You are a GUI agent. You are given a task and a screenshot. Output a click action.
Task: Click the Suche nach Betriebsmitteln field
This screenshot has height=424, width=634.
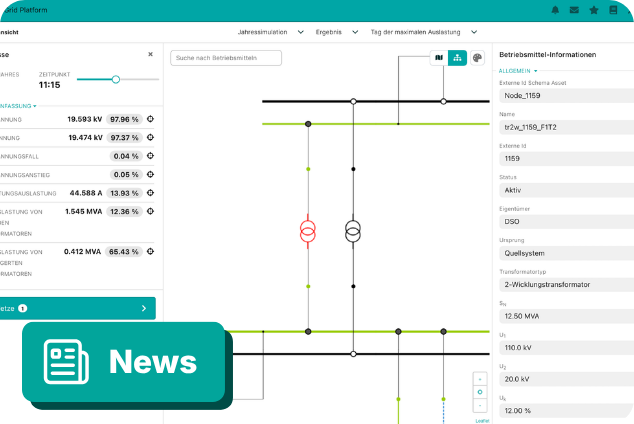(x=226, y=58)
